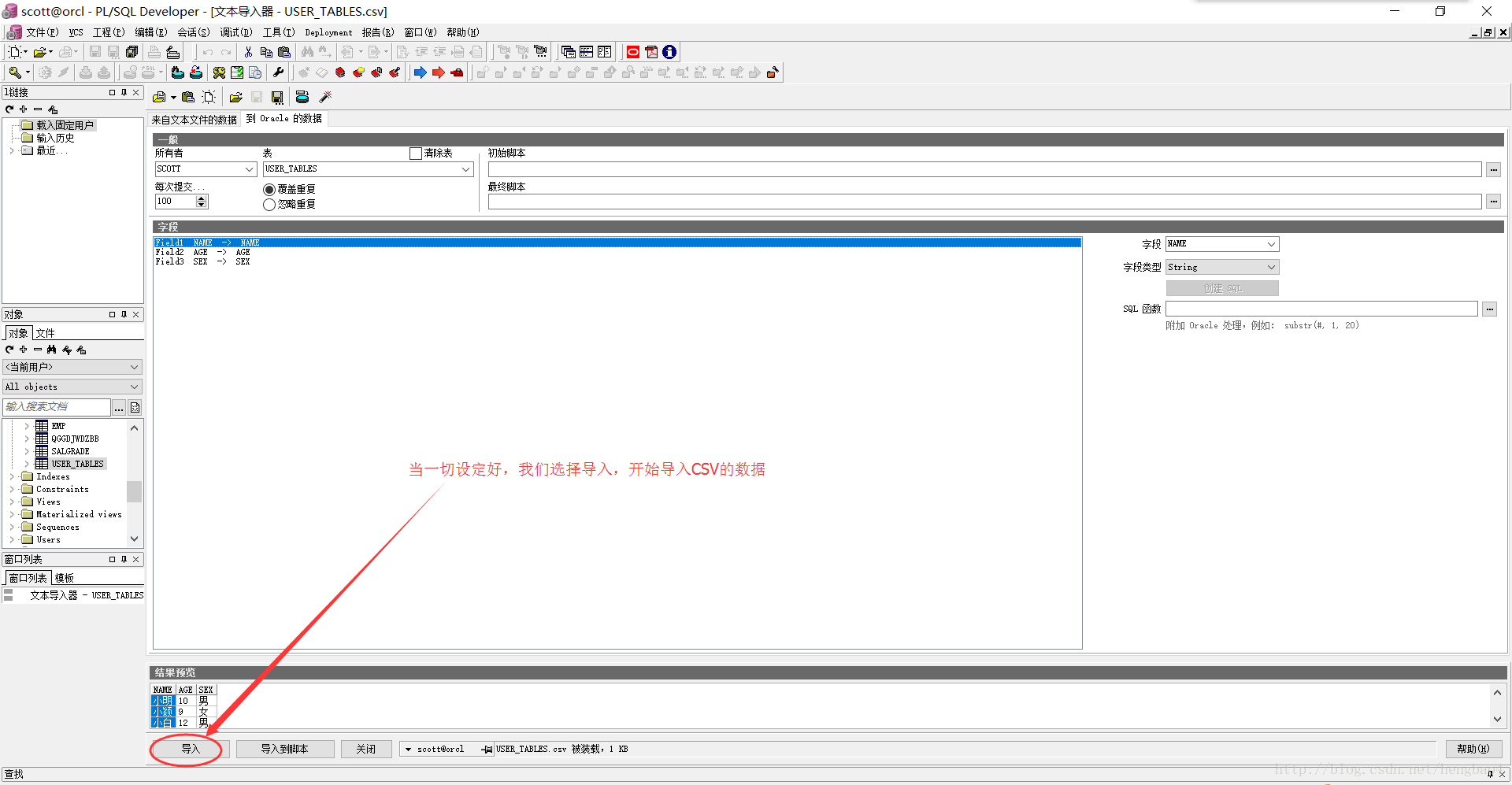1512x785 pixels.
Task: Select the Field2 AGE mapping row
Action: [617, 252]
